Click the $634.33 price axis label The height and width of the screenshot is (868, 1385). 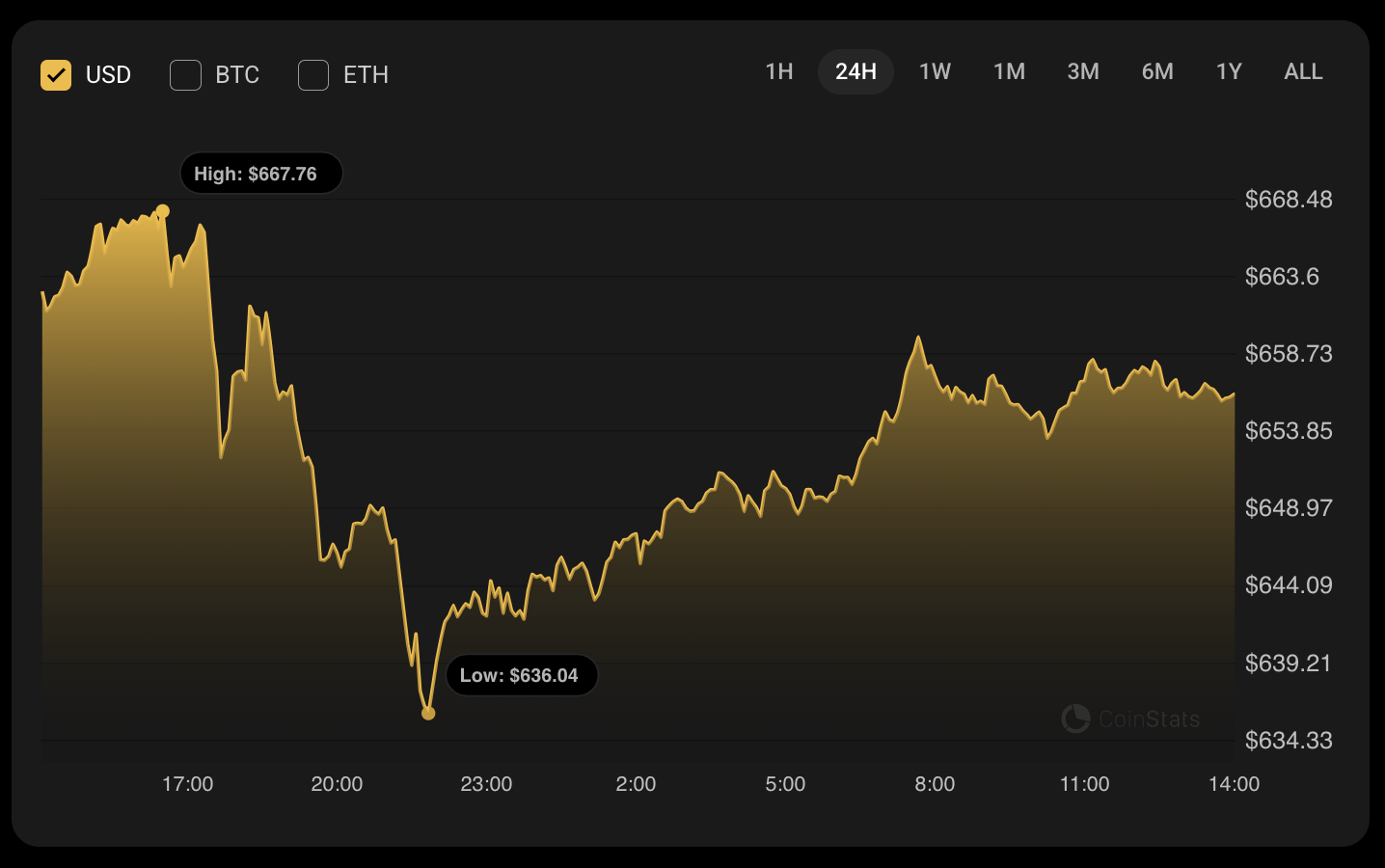pos(1289,741)
